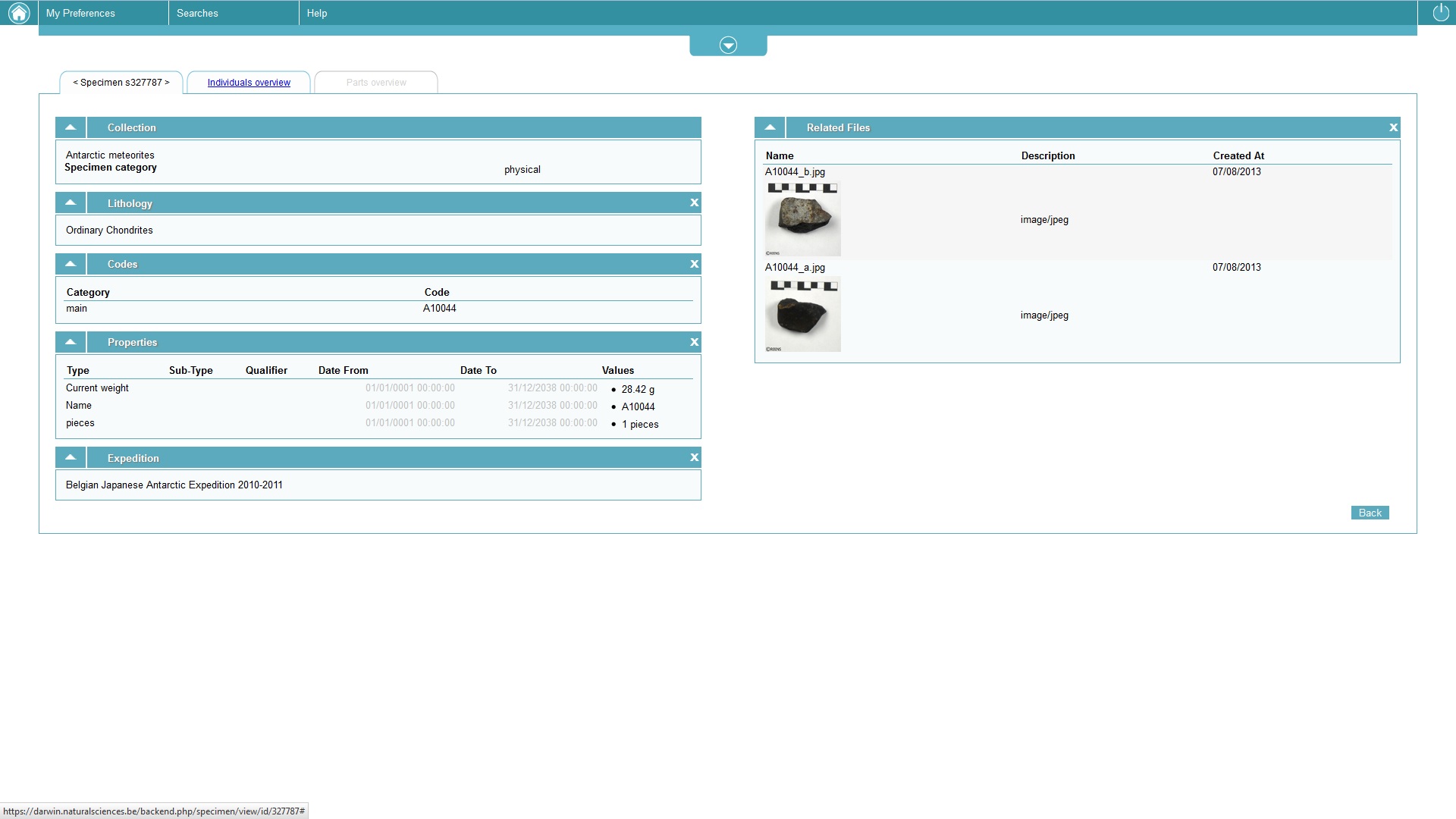Screen dimensions: 1456x819
Task: Collapse the Codes section arrow
Action: (71, 264)
